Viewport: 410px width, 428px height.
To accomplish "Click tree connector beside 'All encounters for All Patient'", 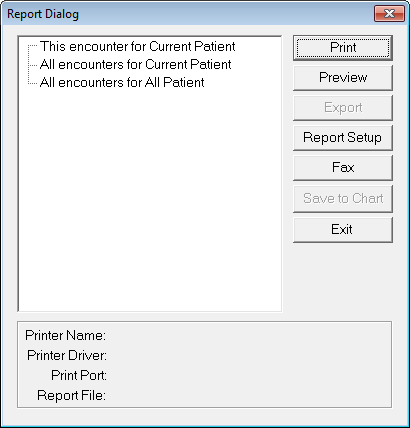I will 33,83.
